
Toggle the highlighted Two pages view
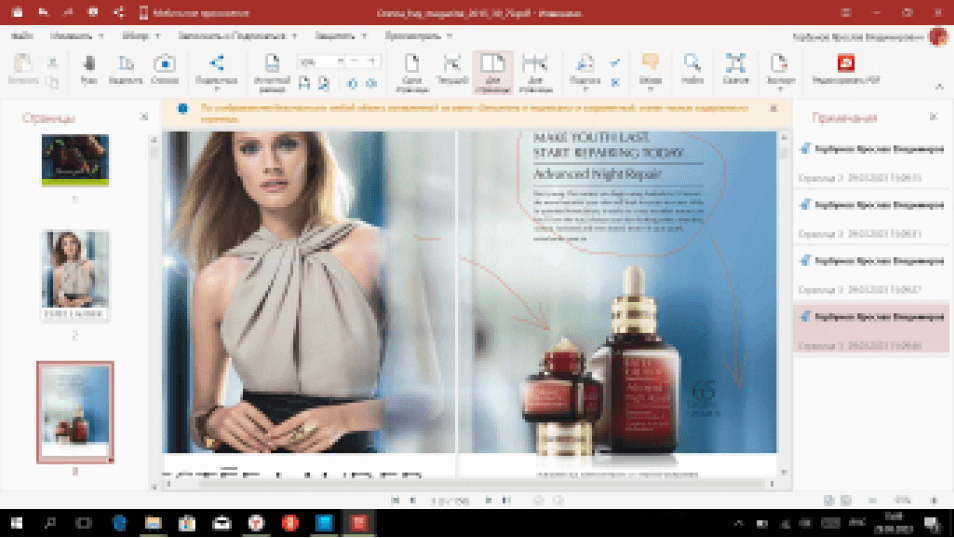[493, 72]
